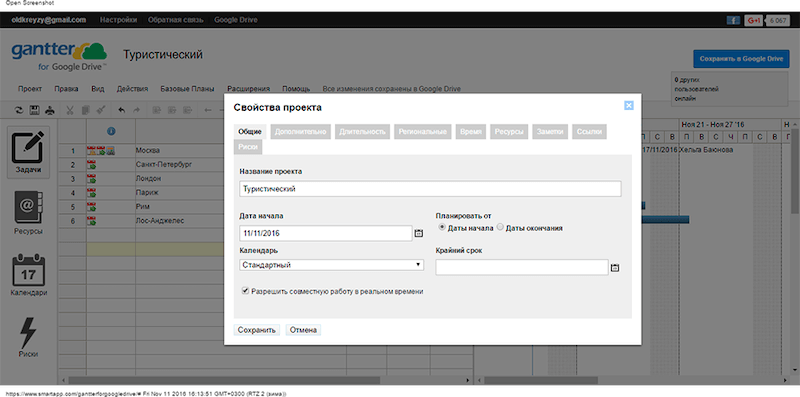Viewport: 800px width, 397px height.
Task: Click the oldkreyzy@gmail.com account link
Action: point(48,20)
